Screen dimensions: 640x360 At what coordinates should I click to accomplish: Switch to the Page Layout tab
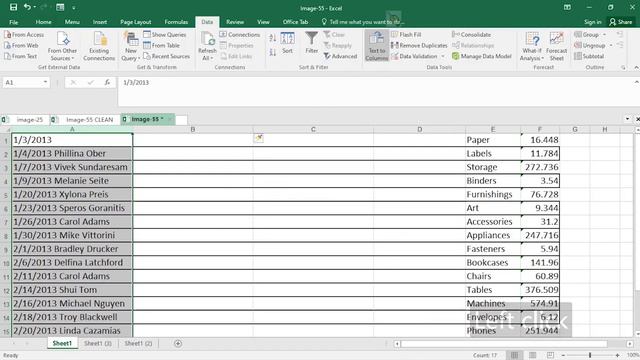click(136, 22)
